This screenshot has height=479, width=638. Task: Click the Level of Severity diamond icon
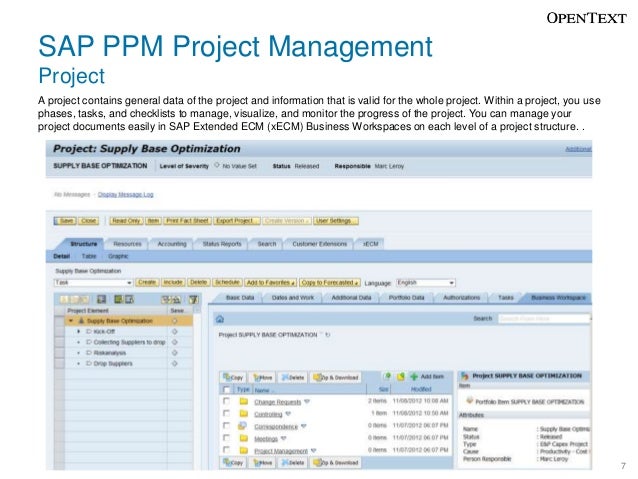point(217,165)
